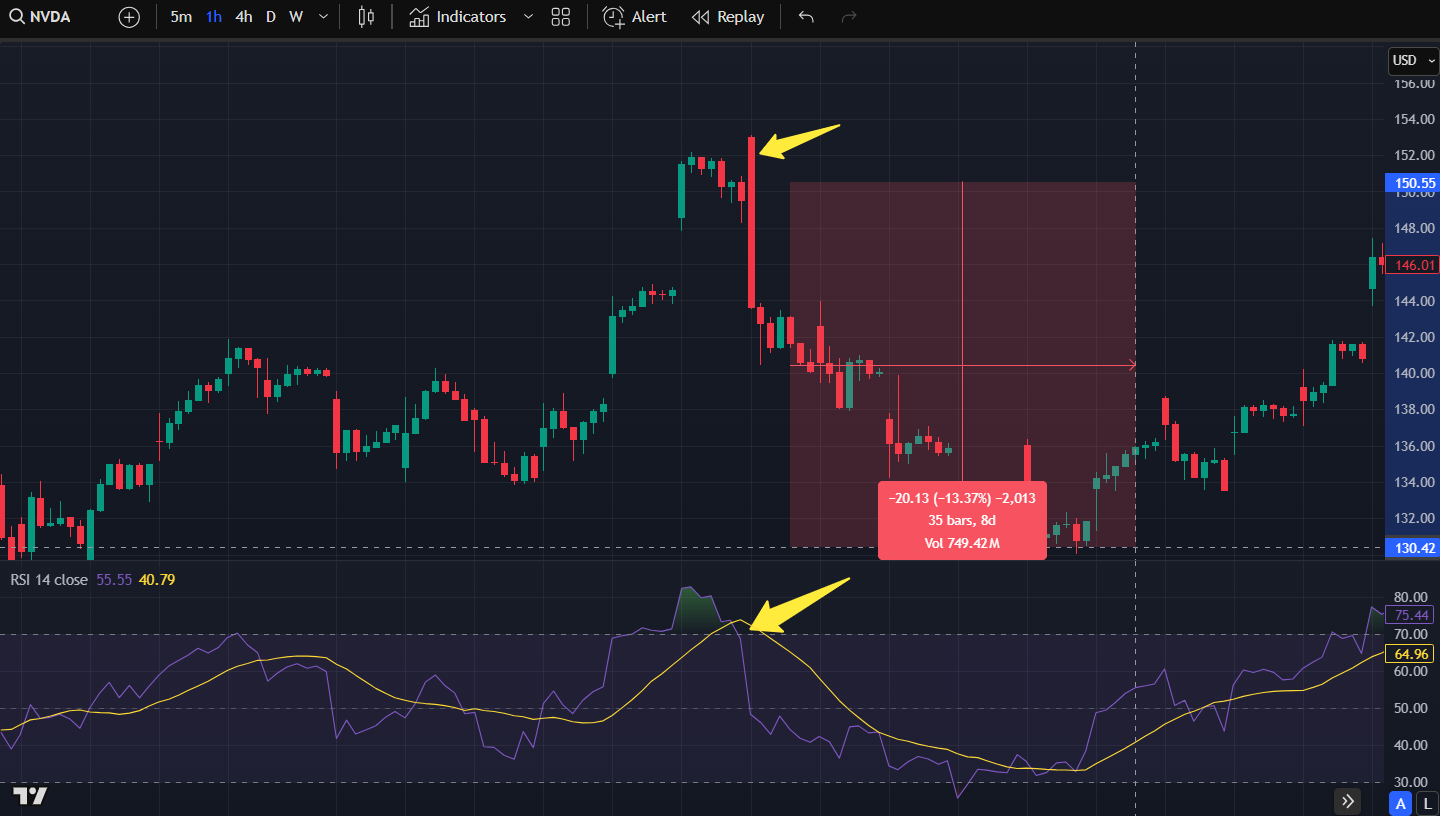Open the Indicators menu
1440x816 pixels.
click(x=457, y=17)
